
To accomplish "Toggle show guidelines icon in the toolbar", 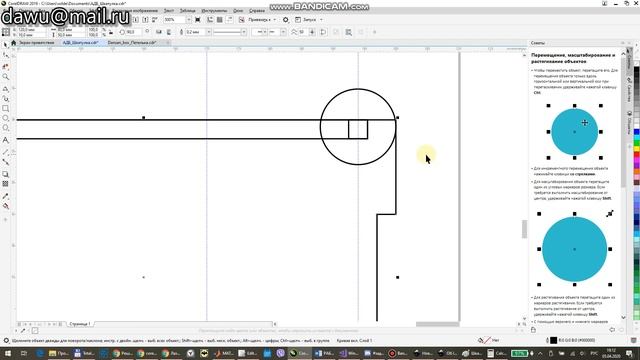I will click(229, 20).
